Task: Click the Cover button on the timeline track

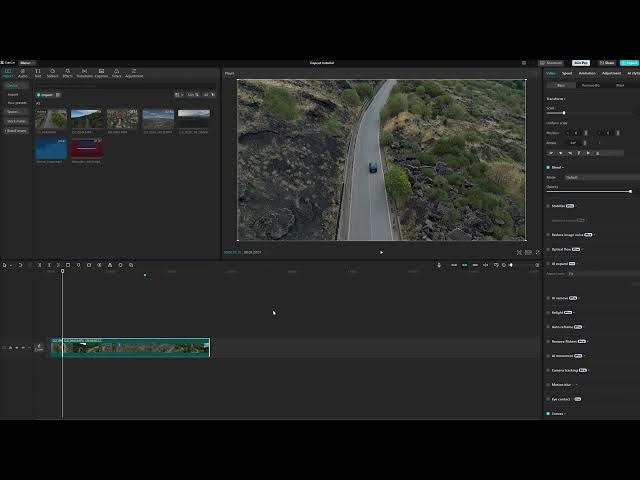Action: click(39, 347)
